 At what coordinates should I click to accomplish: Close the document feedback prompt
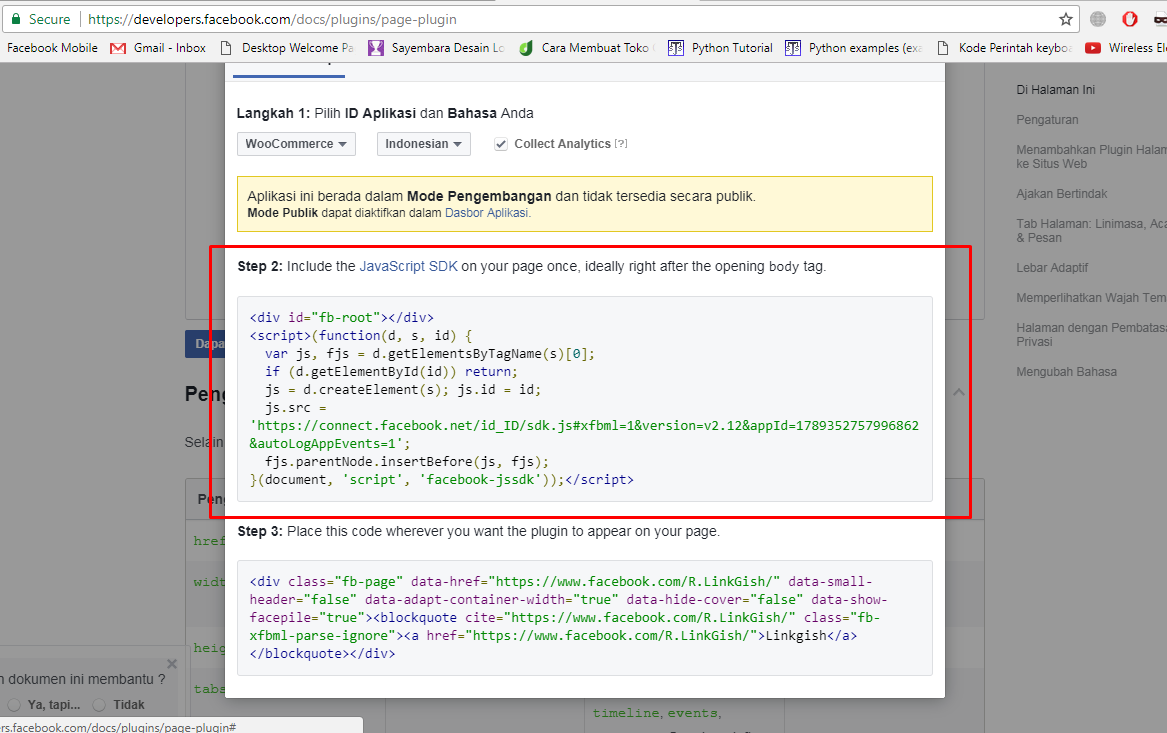(172, 664)
